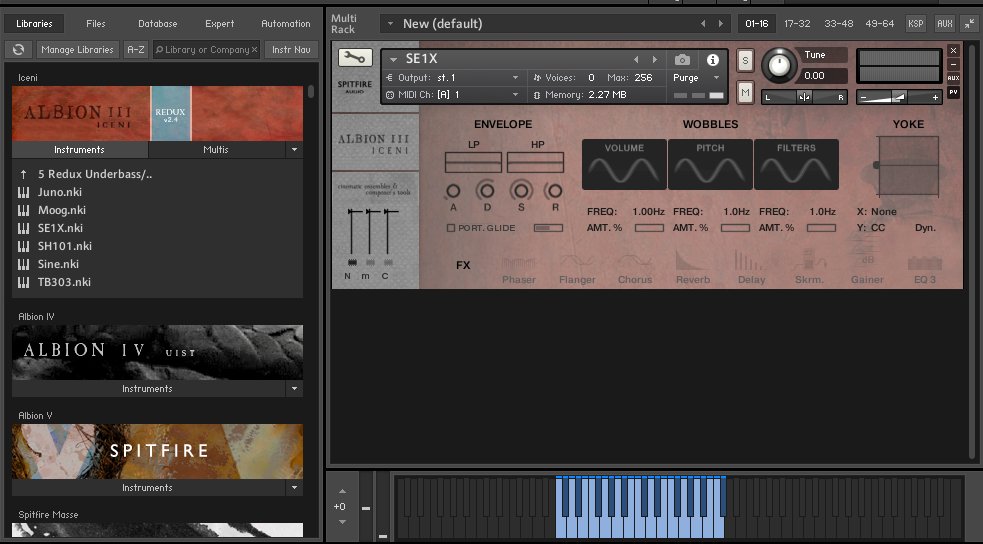
Task: Shift keyboard octave up arrow
Action: pyautogui.click(x=342, y=491)
